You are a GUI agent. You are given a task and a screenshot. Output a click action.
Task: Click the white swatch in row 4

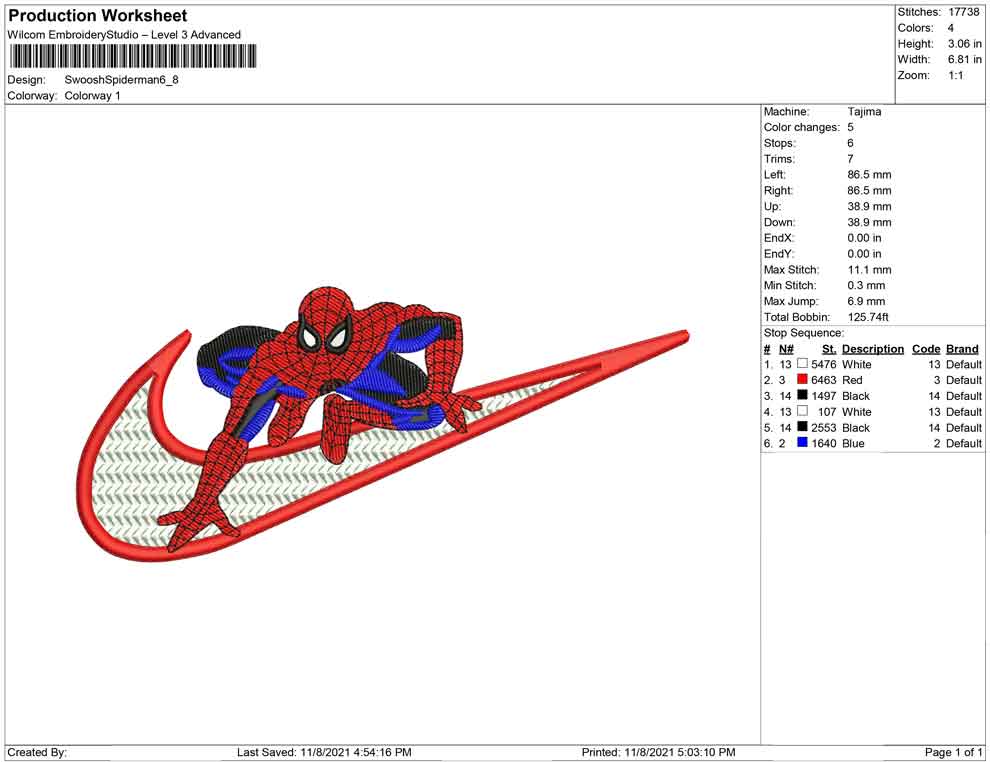[x=802, y=411]
